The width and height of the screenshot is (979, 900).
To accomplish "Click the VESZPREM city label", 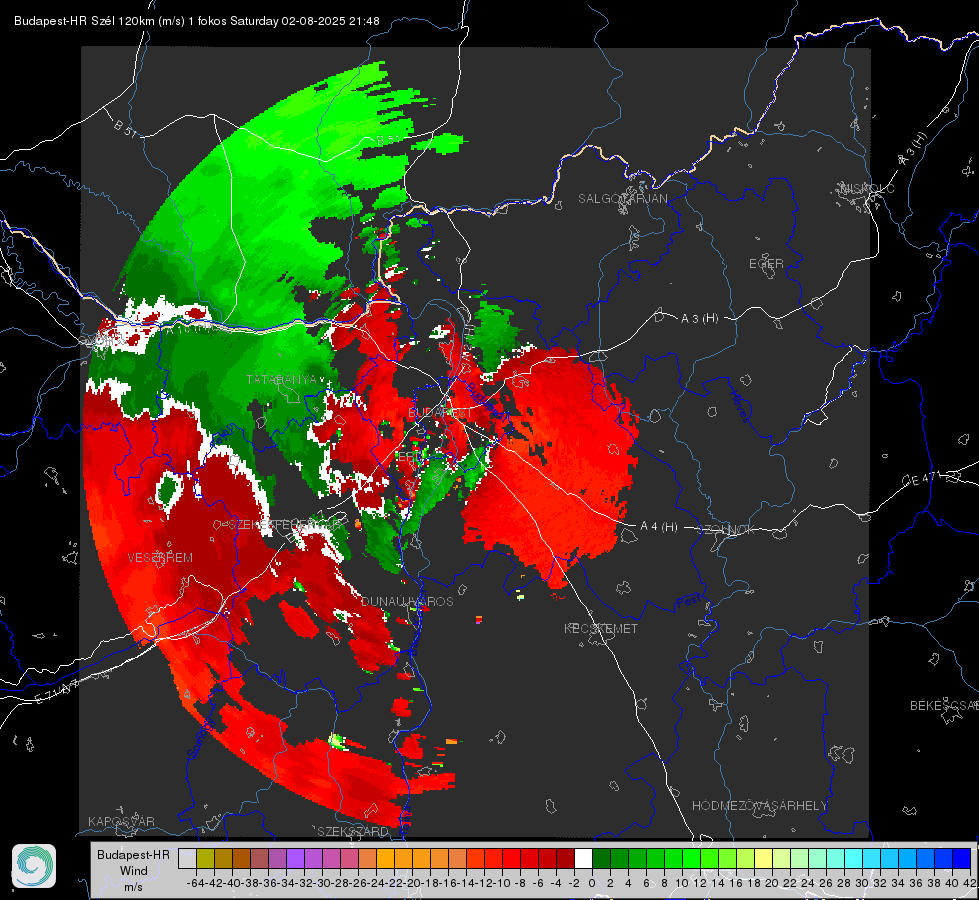I will point(160,558).
